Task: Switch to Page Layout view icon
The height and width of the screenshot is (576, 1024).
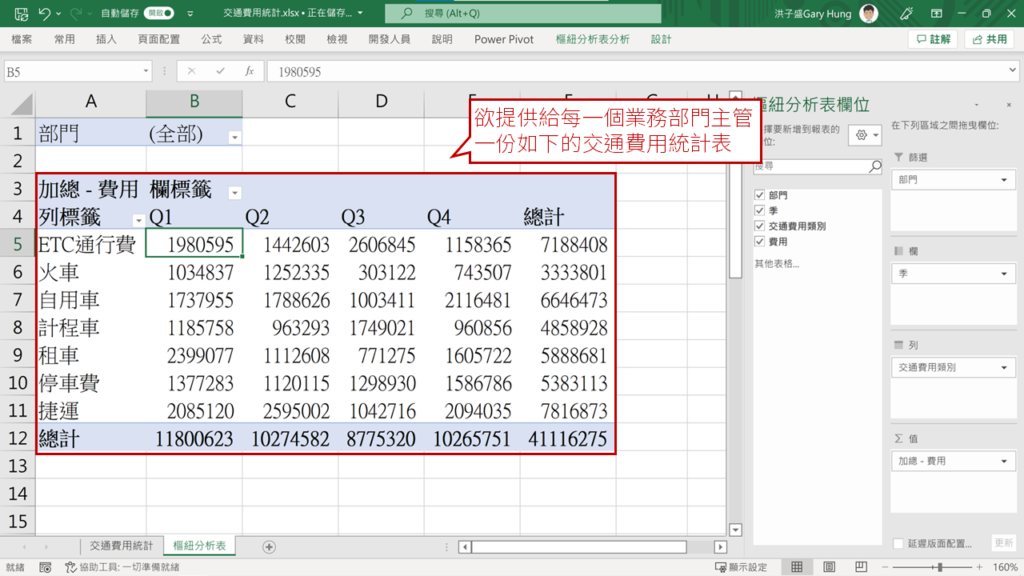Action: [x=829, y=567]
